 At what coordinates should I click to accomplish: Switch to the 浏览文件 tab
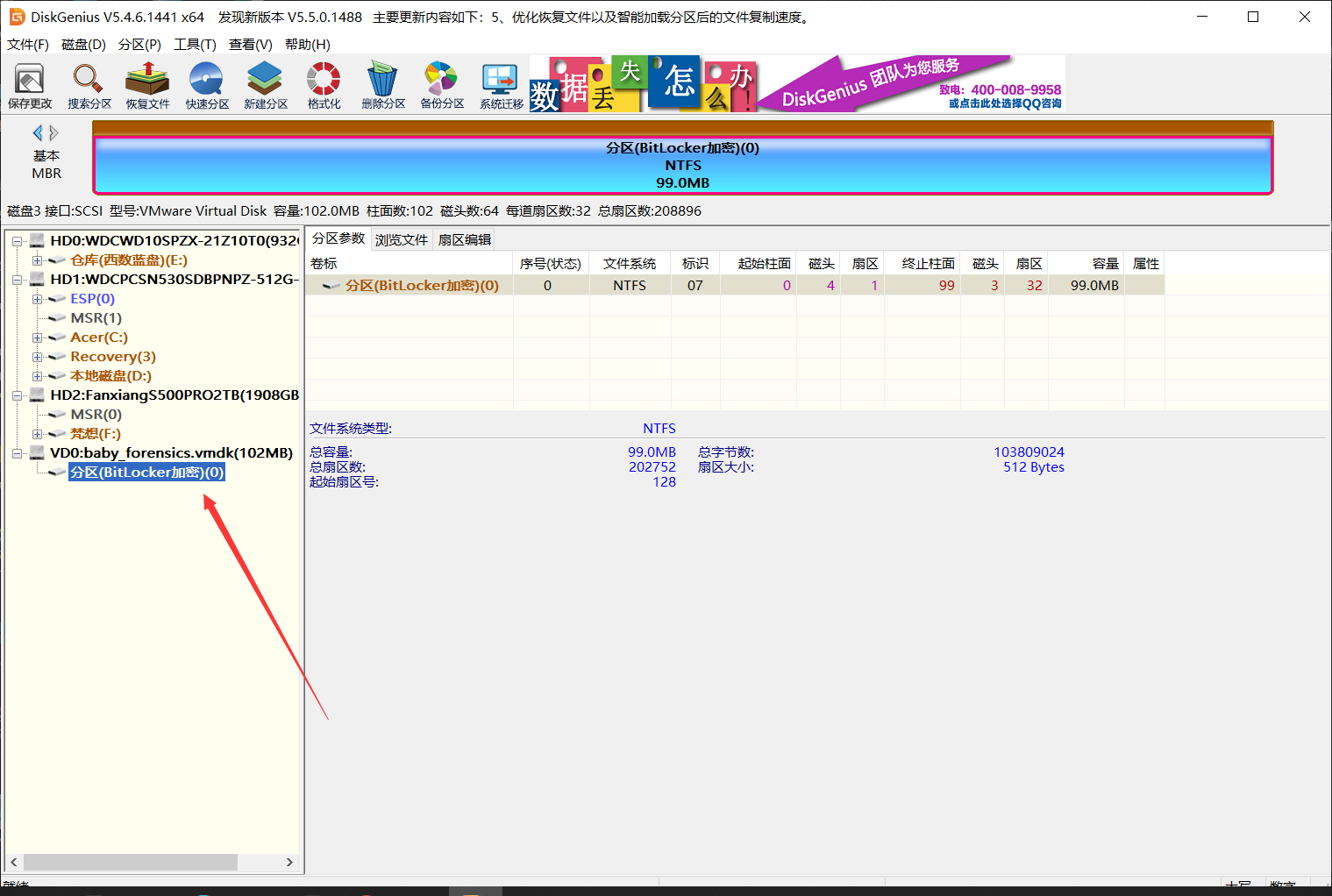click(402, 239)
